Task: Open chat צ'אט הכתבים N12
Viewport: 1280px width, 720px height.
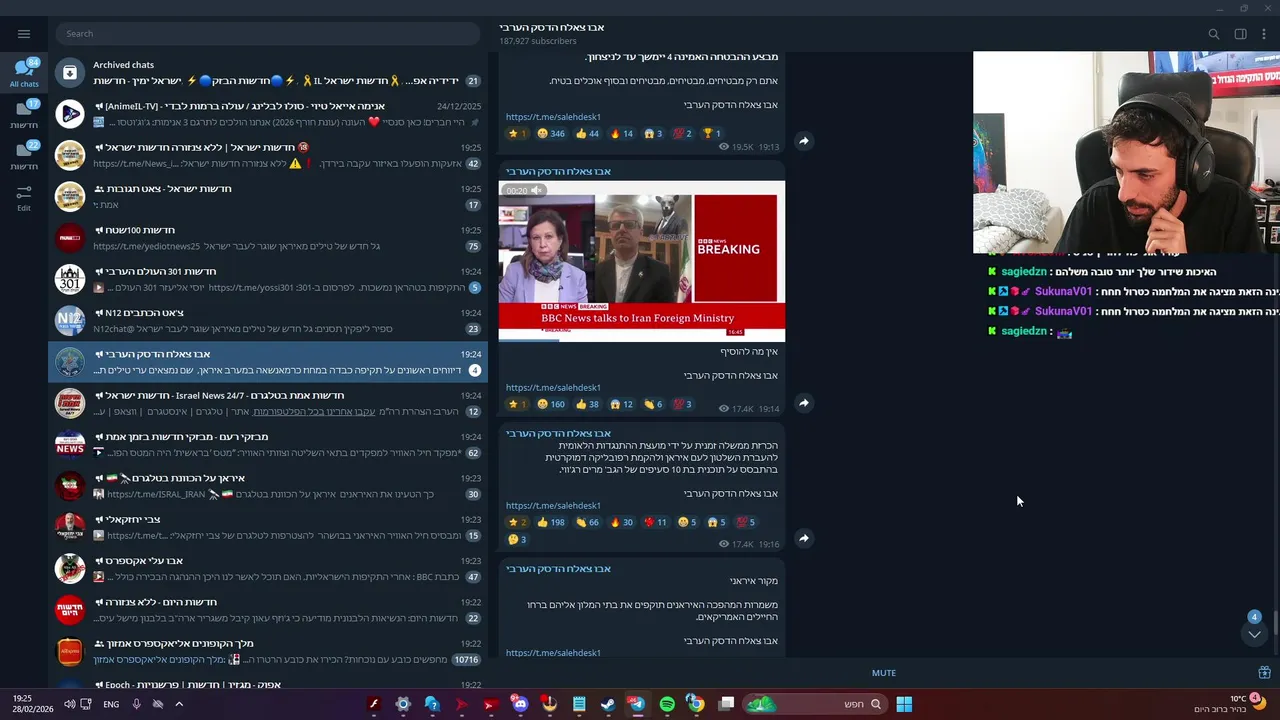Action: (x=268, y=321)
